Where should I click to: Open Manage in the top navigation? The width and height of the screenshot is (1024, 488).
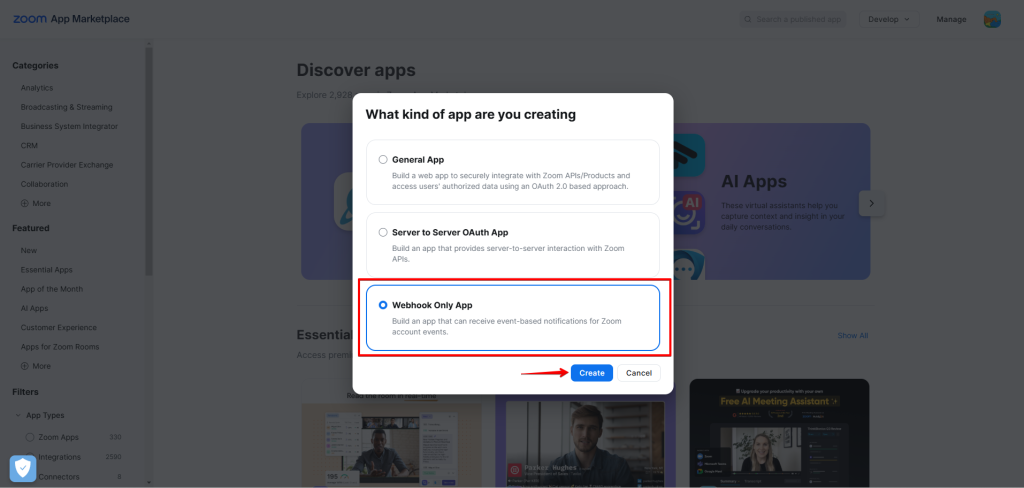tap(951, 19)
